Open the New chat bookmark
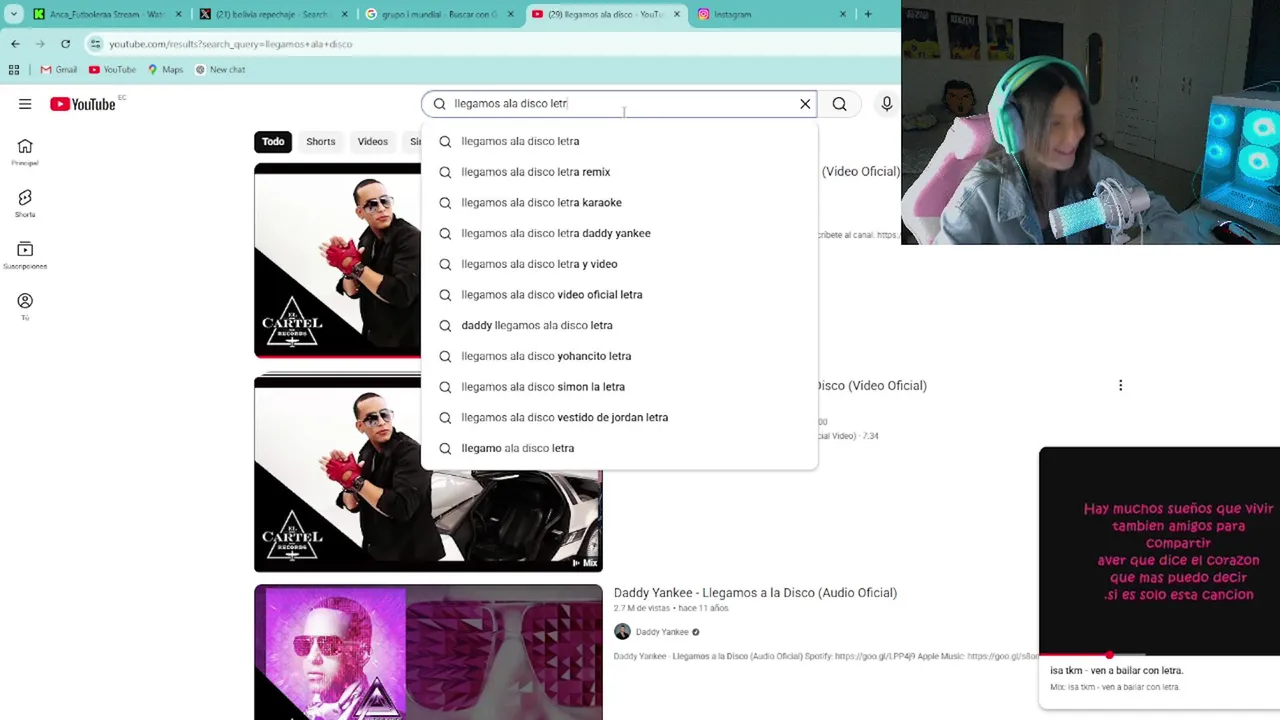The image size is (1280, 720). 220,70
